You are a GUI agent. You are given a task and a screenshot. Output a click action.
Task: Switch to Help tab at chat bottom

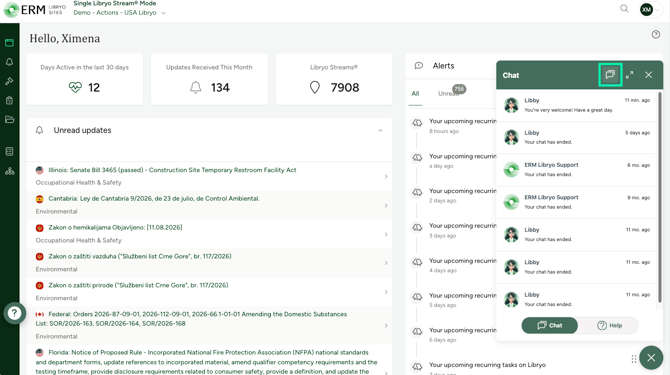coord(609,325)
